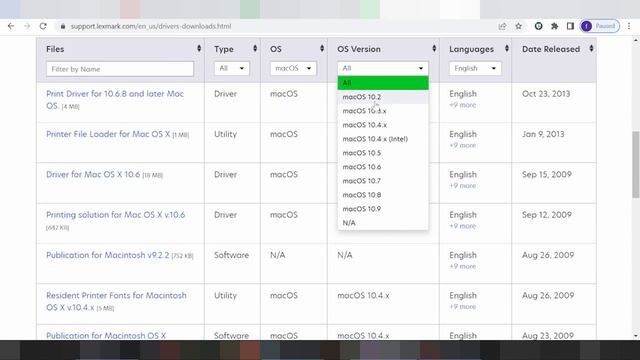Click the circular extension icon beside bookmark star
The image size is (640, 360).
[538, 26]
